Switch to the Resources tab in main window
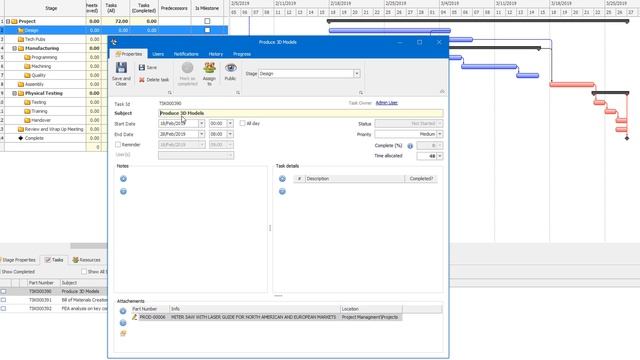 click(87, 260)
